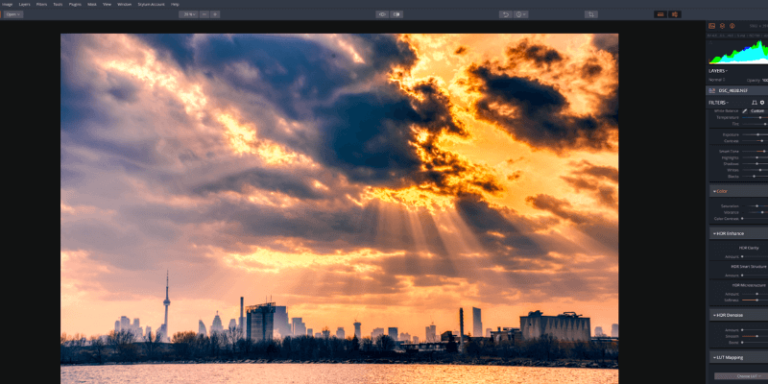Open the Mask menu
Viewport: 768px width, 384px height.
tap(92, 4)
